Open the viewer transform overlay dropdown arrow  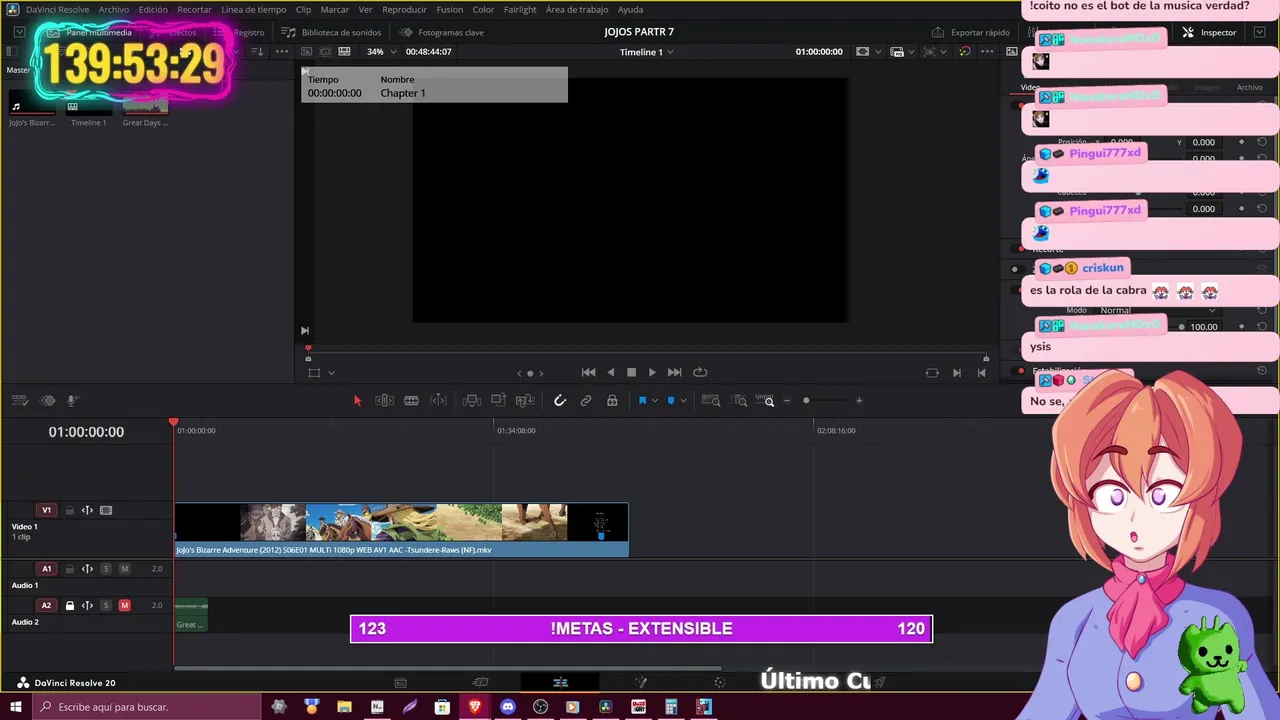(x=331, y=373)
